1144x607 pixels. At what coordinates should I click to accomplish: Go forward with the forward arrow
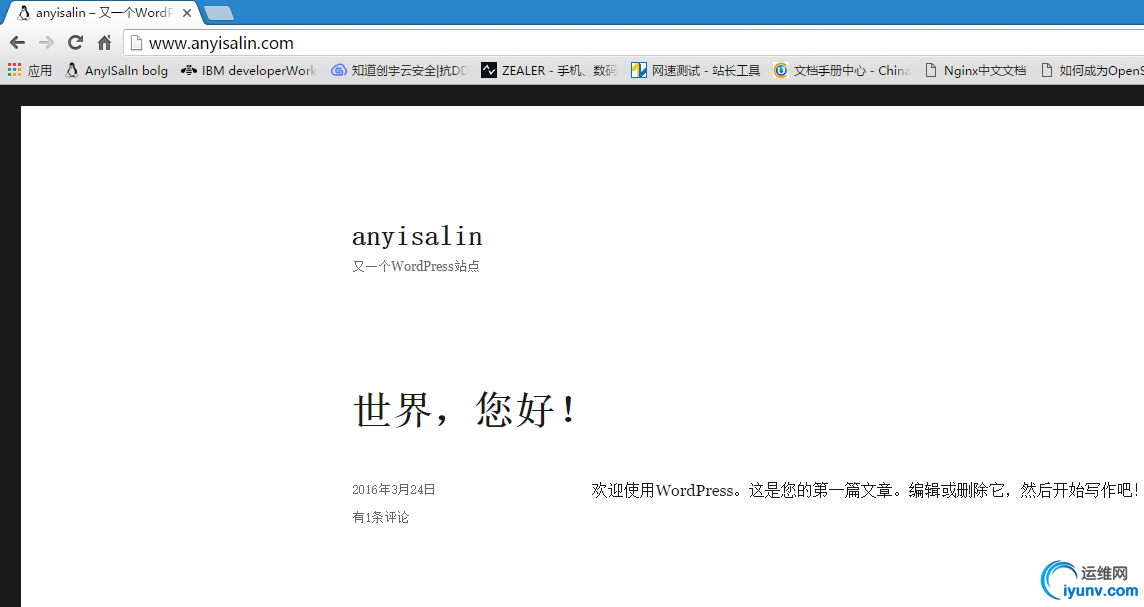[47, 43]
